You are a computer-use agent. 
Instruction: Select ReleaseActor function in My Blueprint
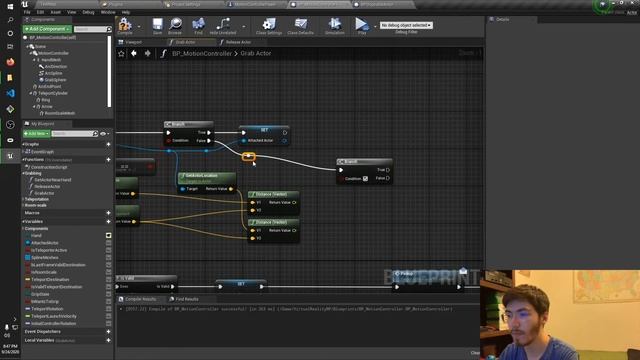[47, 187]
